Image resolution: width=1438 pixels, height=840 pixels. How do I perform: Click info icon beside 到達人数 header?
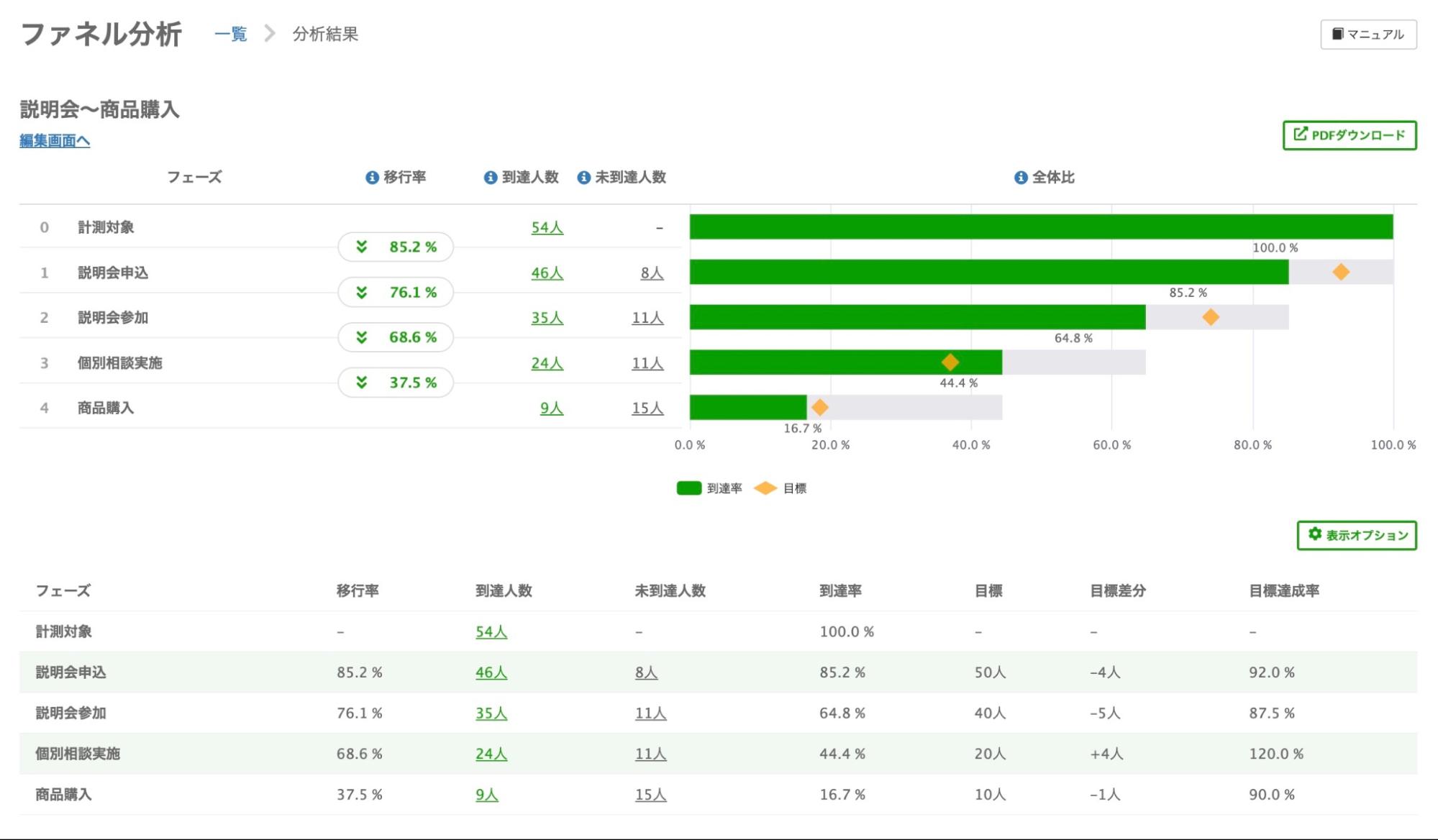[x=491, y=178]
